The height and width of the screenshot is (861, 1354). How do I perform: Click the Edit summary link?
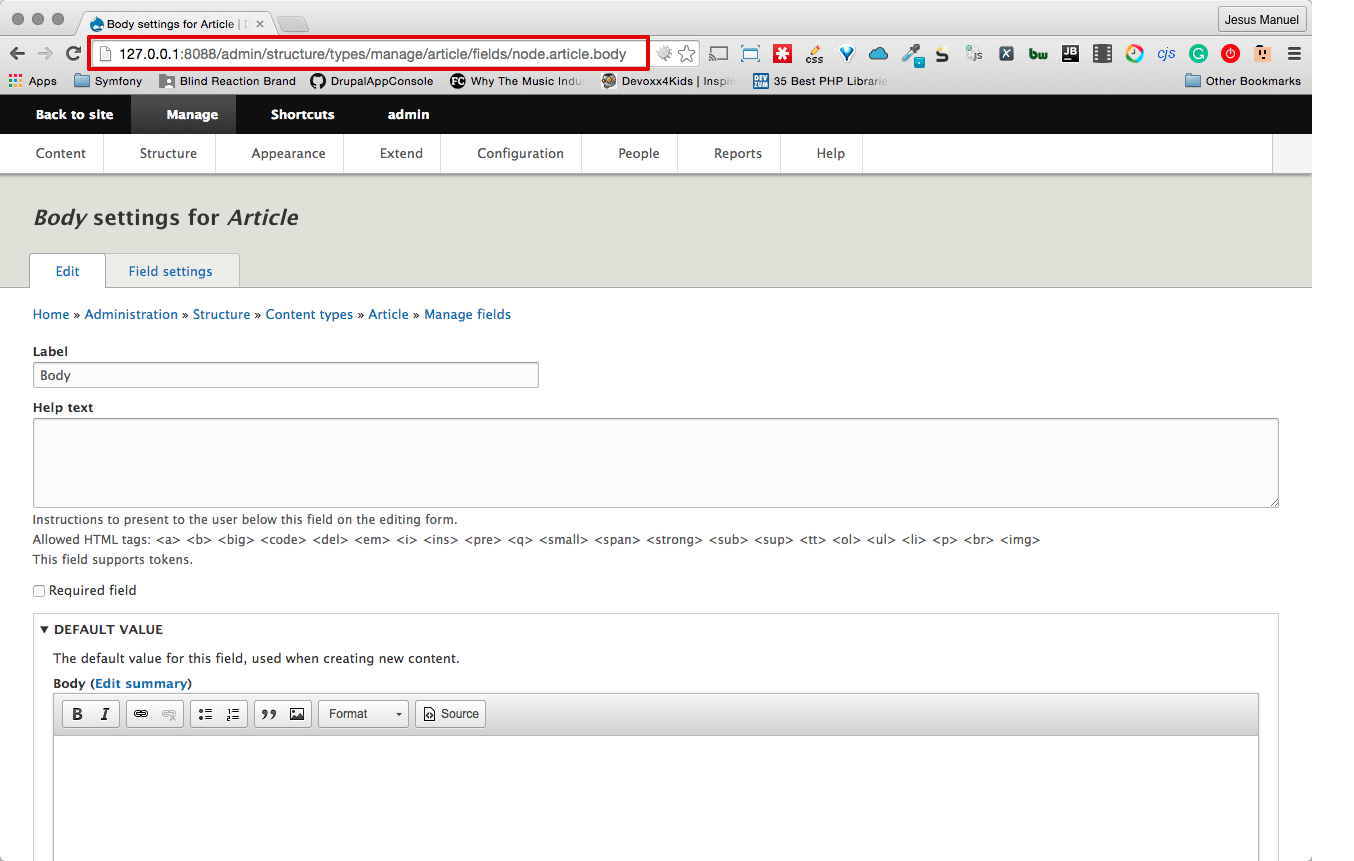point(142,683)
